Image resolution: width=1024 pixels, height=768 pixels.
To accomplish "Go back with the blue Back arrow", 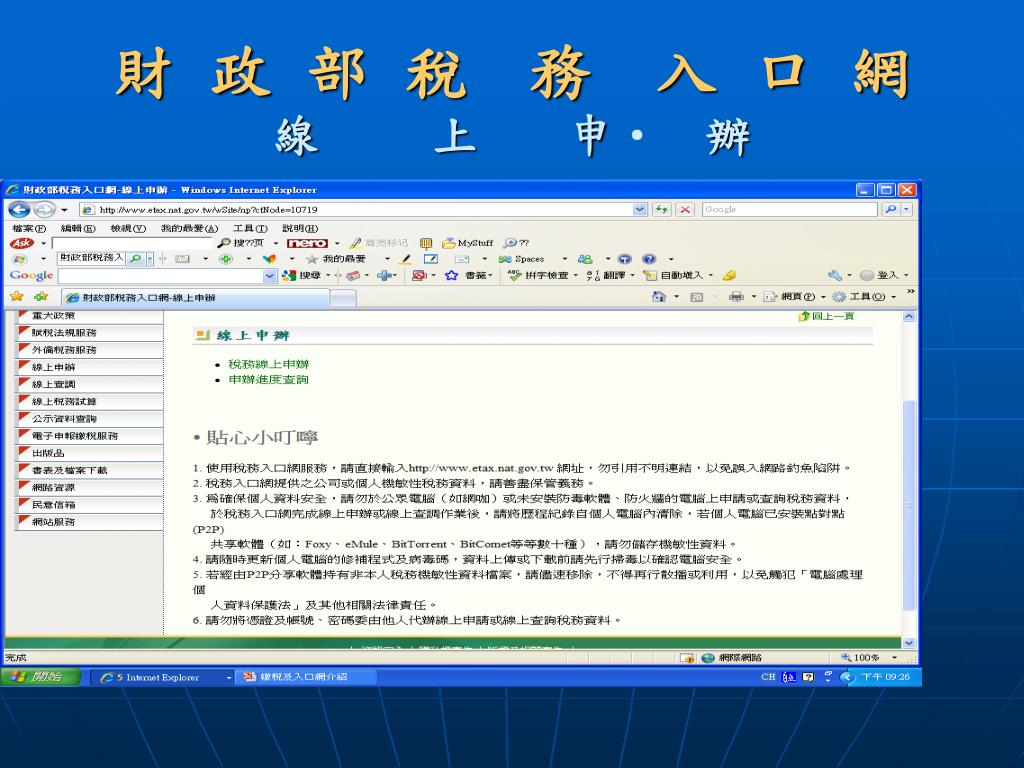I will coord(19,210).
